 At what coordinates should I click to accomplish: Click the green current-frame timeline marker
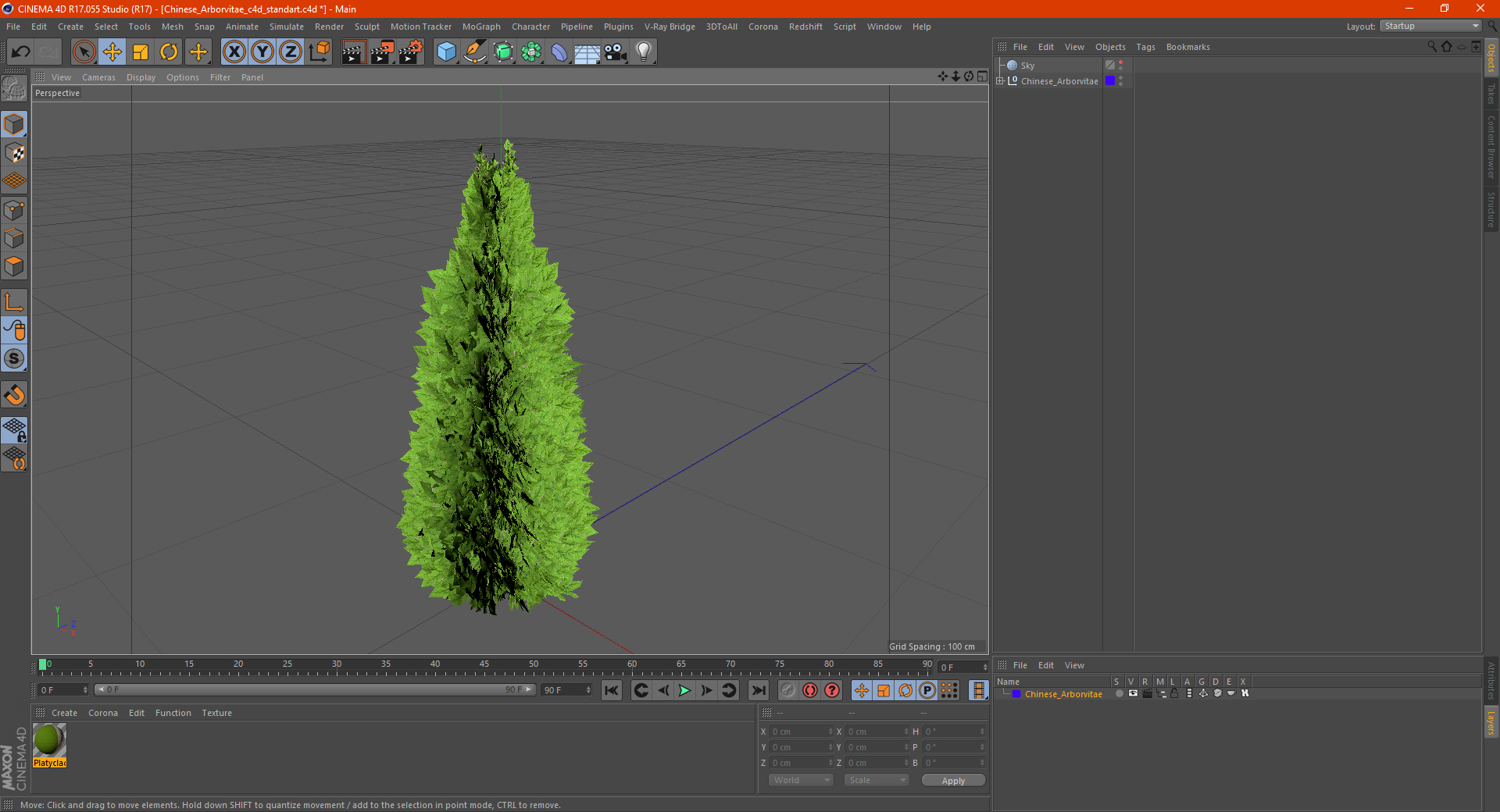(x=42, y=664)
